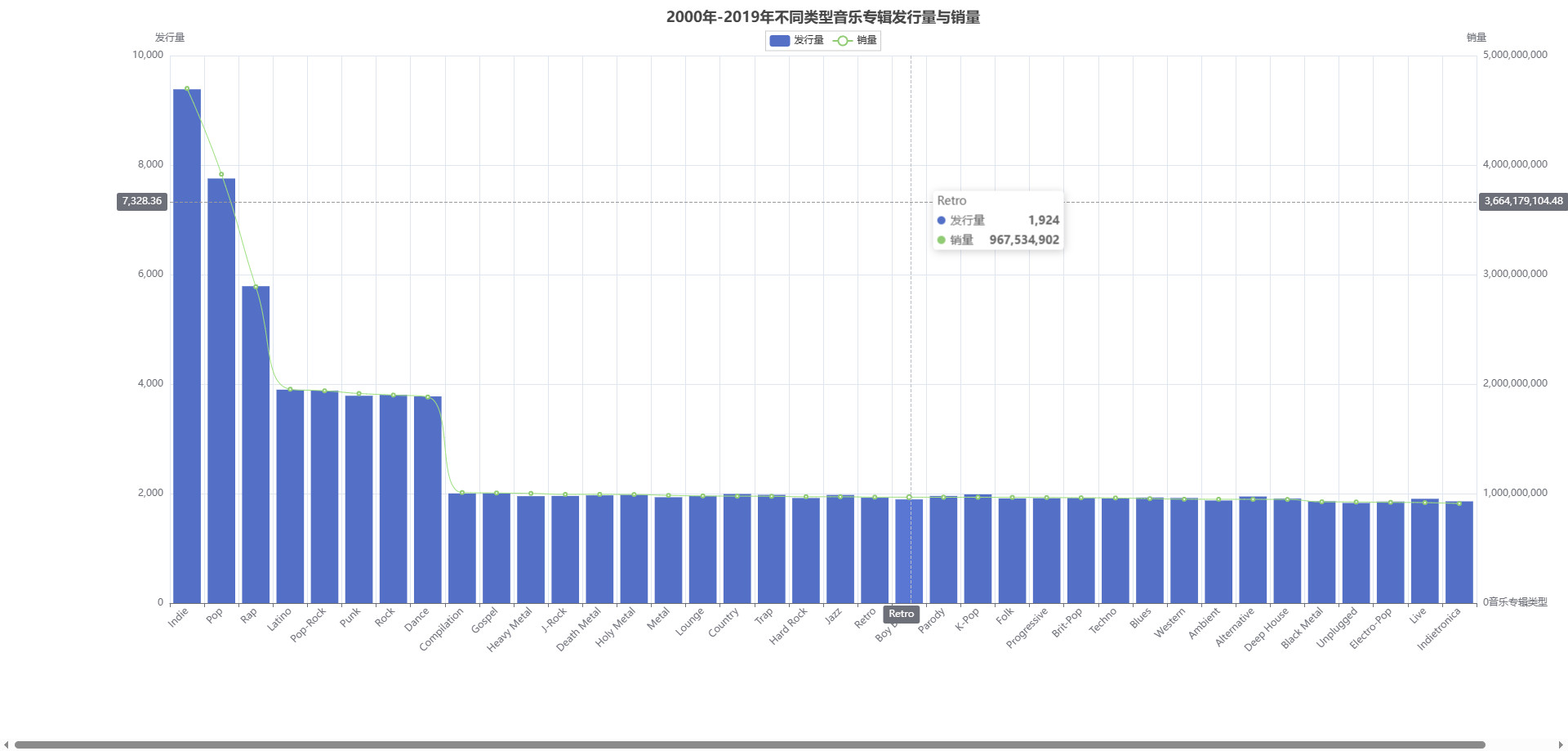Click the Blues axis label
Screen dimensions: 1568x751
(x=1141, y=618)
